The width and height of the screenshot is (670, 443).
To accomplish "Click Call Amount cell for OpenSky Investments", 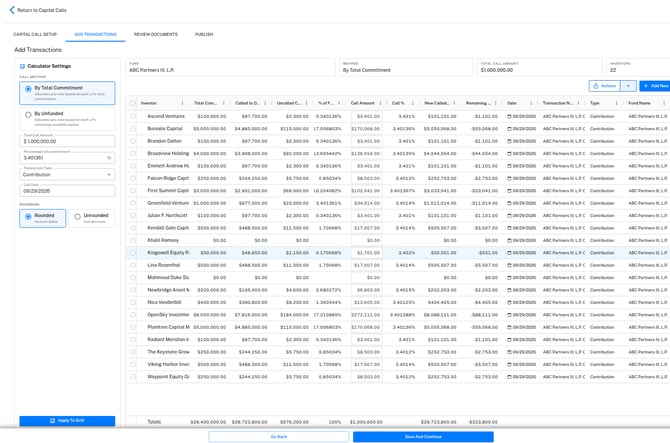I will 367,315.
